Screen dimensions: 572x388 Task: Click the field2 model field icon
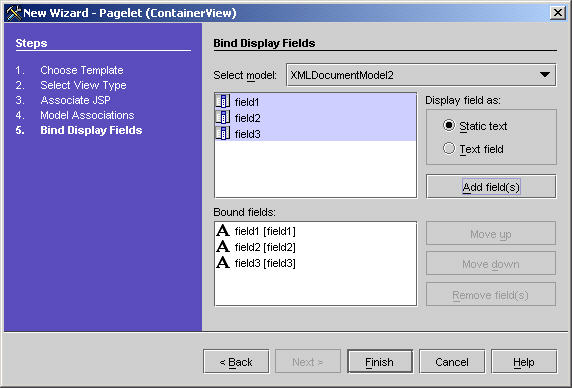223,117
